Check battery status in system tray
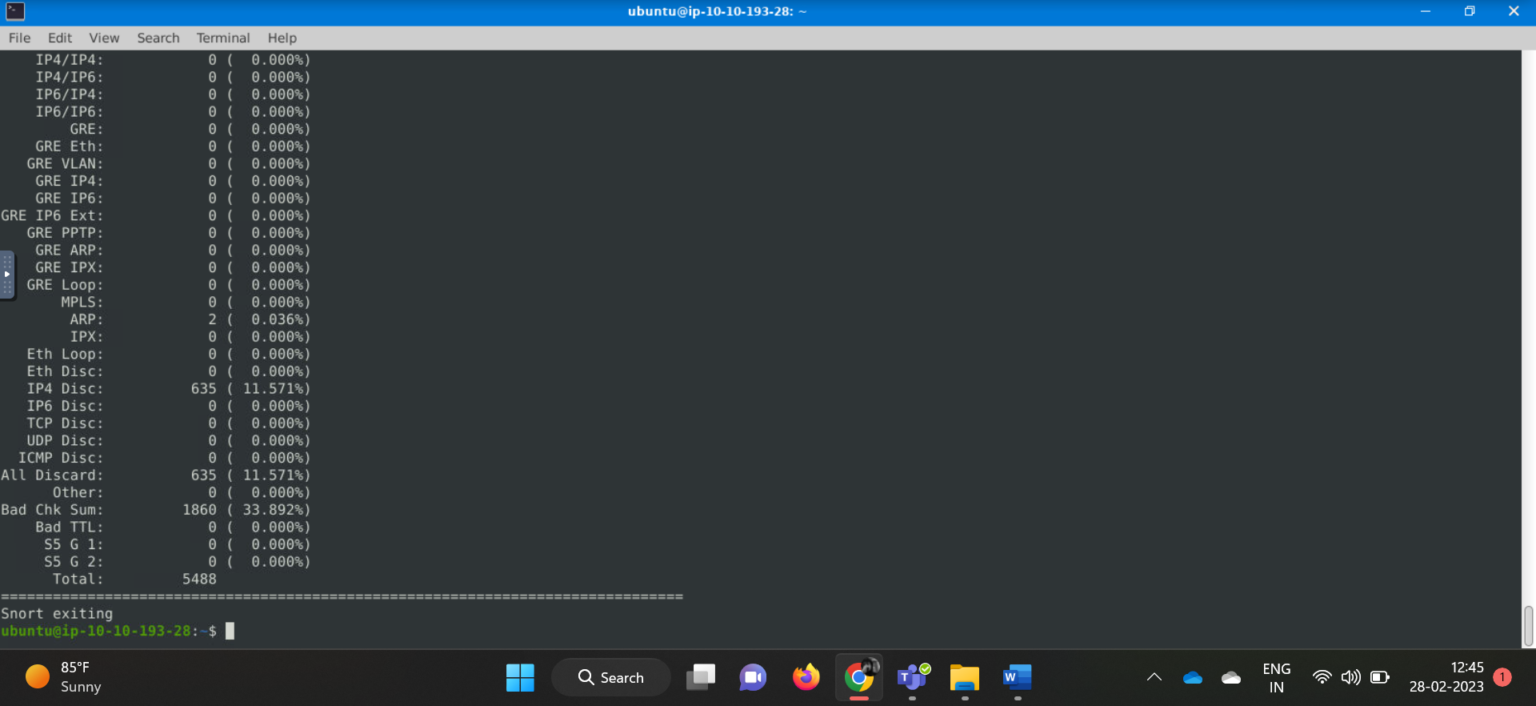Screen dimensions: 1536x706 click(x=1380, y=677)
